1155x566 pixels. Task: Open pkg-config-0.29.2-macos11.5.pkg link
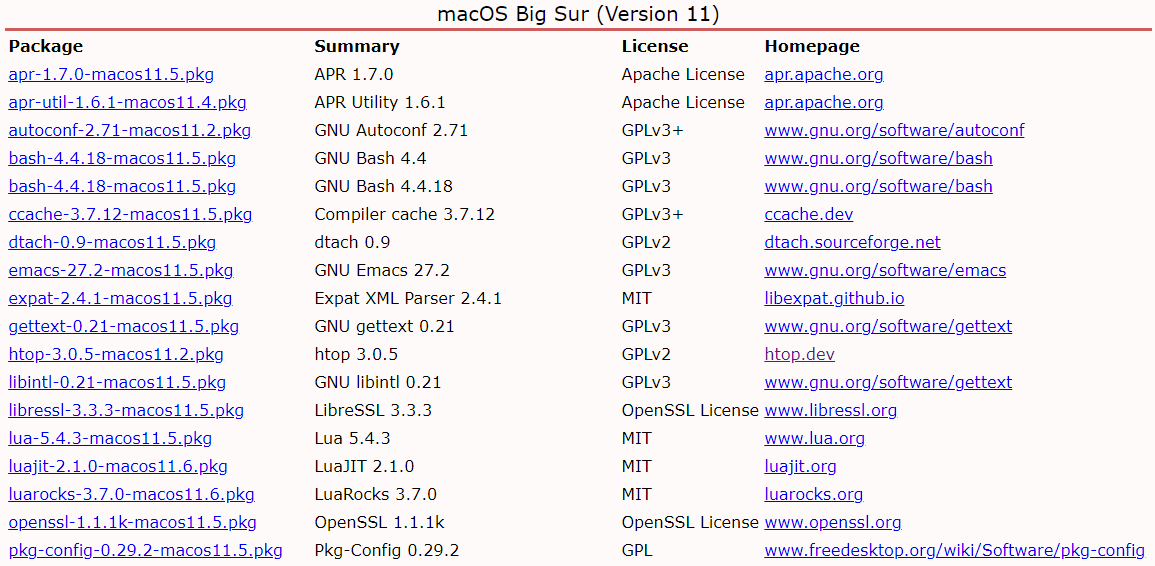[145, 551]
